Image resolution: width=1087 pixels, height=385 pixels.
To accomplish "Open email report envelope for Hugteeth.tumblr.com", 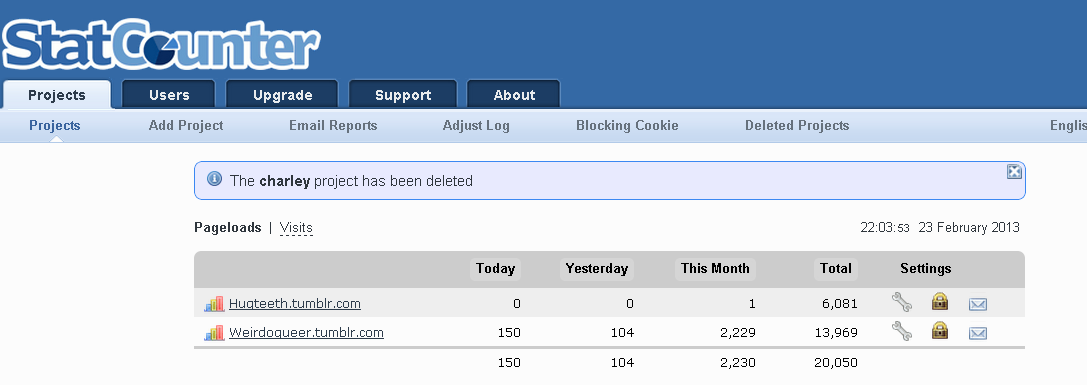I will tap(977, 304).
